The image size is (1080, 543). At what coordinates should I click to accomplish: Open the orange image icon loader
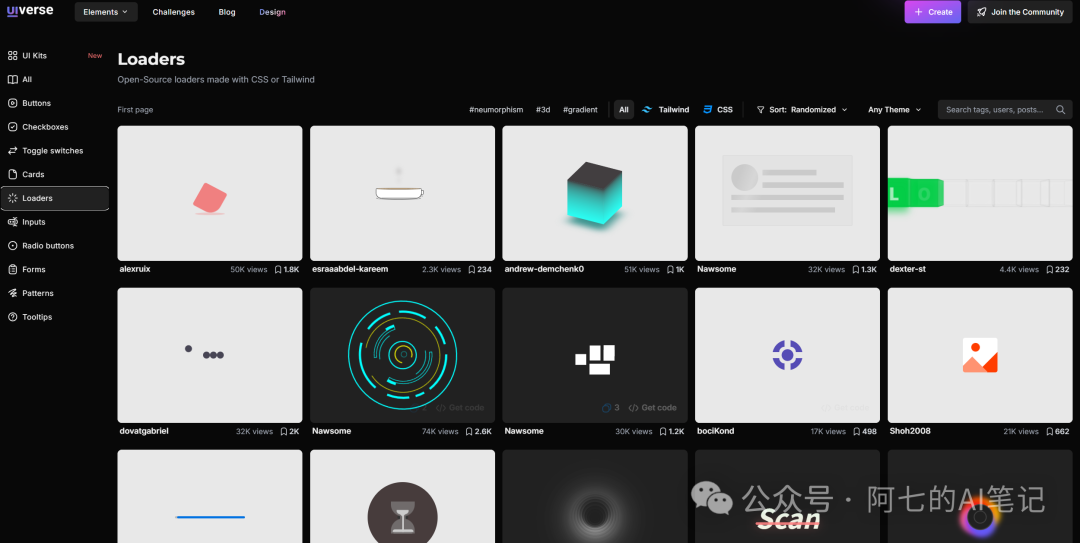980,355
